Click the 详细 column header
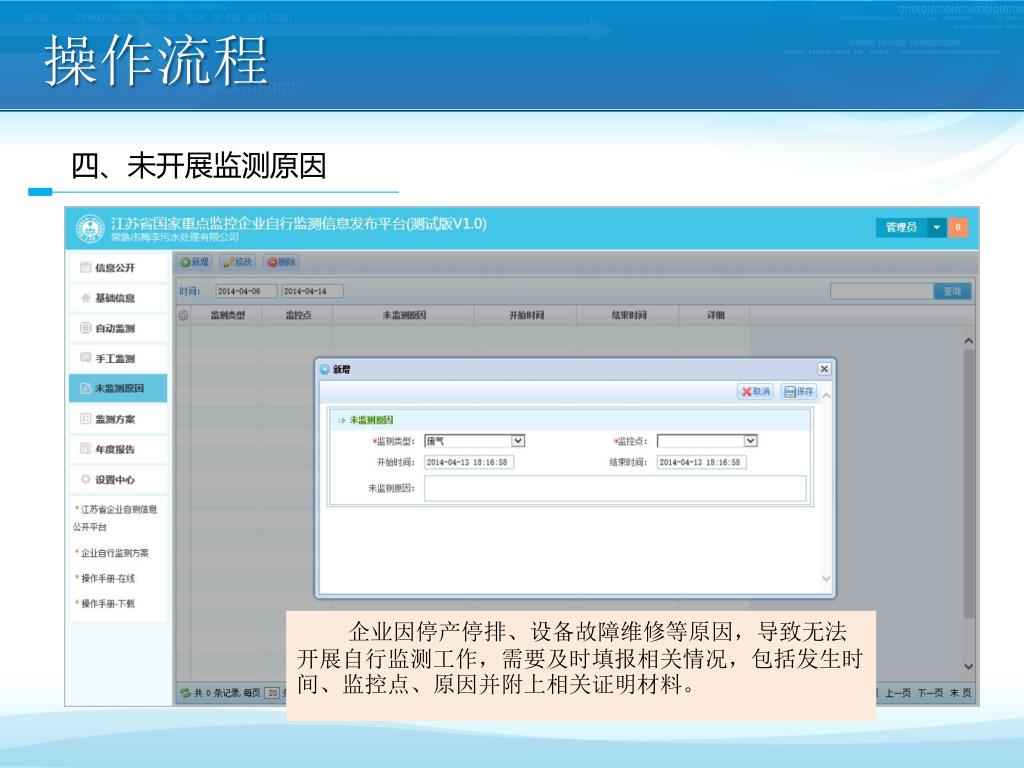1024x768 pixels. coord(715,315)
